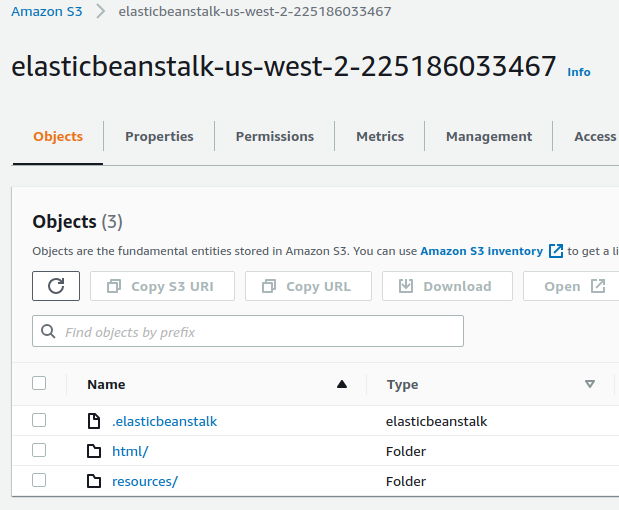Click the Folder type cell for html/
Screen dimensions: 619x510
pos(406,451)
